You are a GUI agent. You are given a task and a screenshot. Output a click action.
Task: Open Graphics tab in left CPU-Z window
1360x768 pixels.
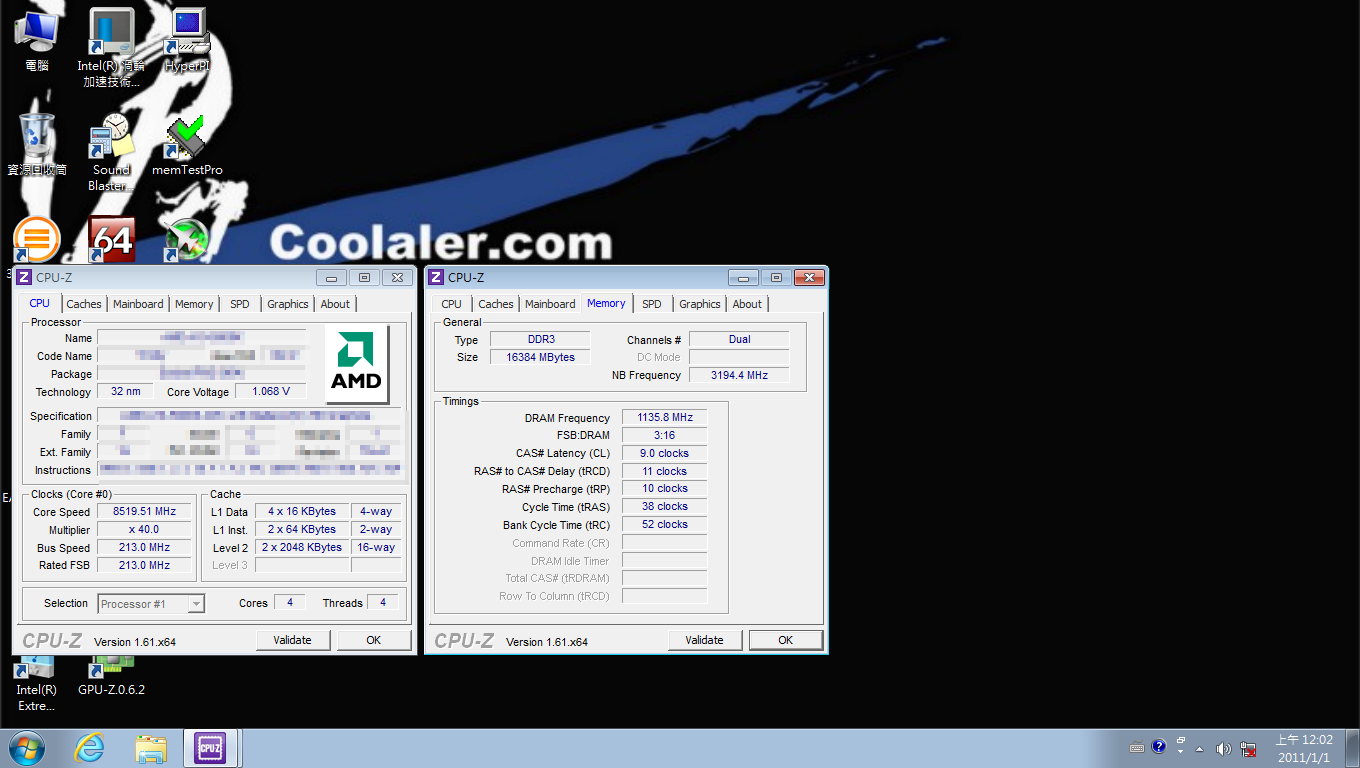pos(288,304)
